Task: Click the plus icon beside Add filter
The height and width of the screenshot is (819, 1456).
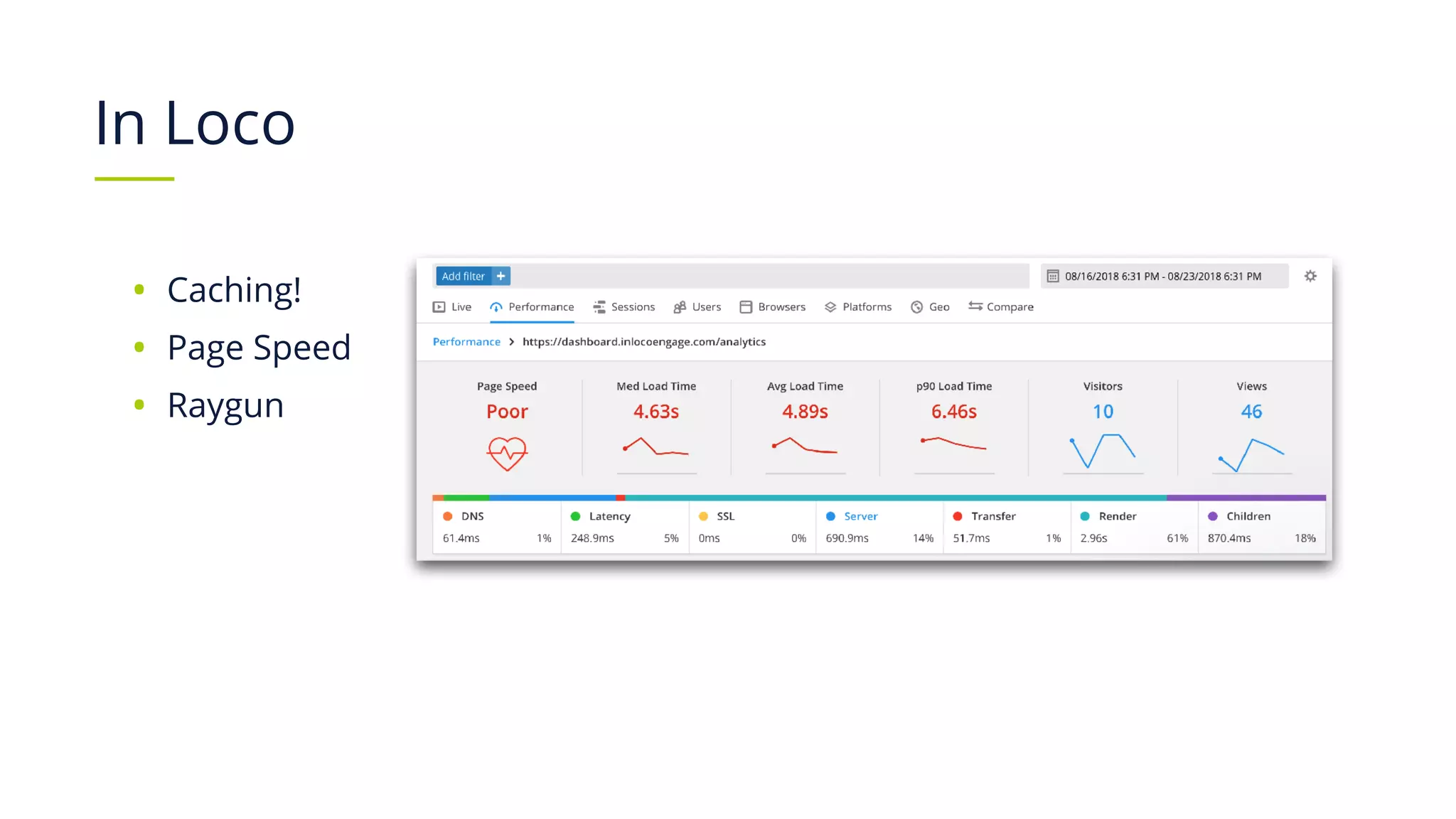Action: [500, 276]
